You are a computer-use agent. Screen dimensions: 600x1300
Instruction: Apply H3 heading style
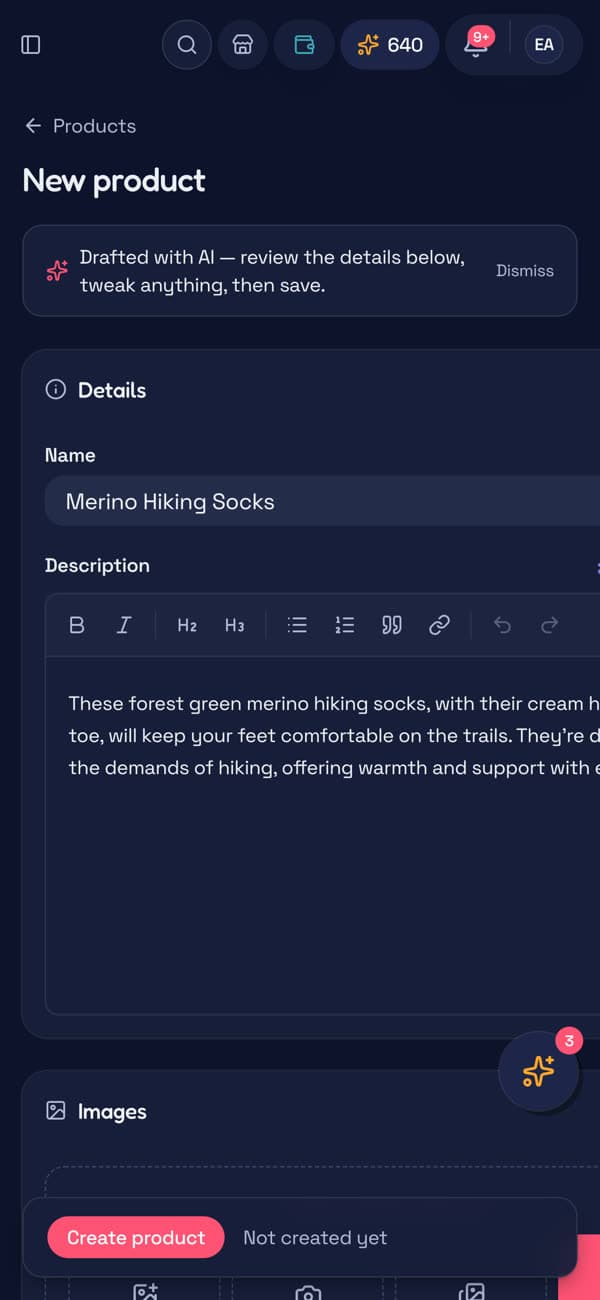(234, 625)
